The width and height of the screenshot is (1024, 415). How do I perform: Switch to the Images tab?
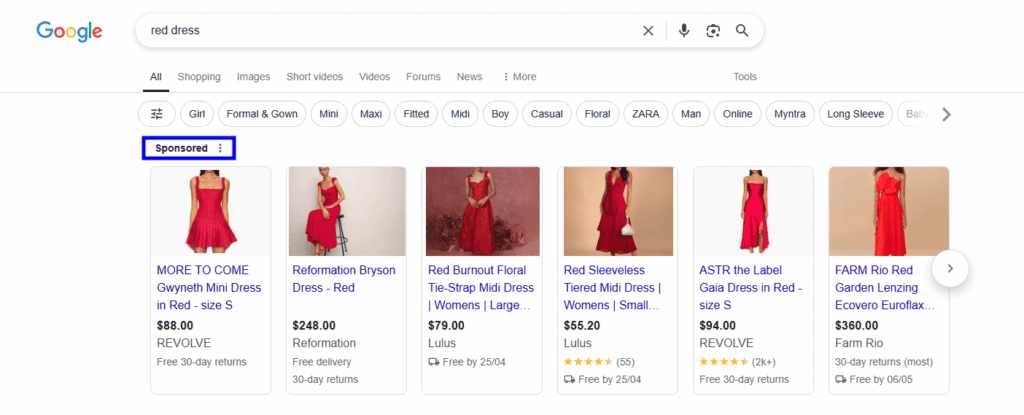(x=253, y=76)
